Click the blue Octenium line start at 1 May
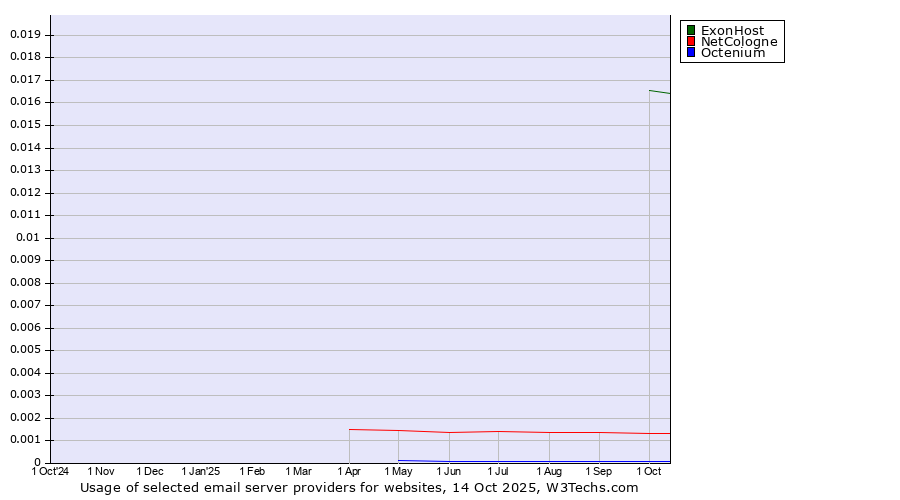The width and height of the screenshot is (900, 500). tap(400, 460)
